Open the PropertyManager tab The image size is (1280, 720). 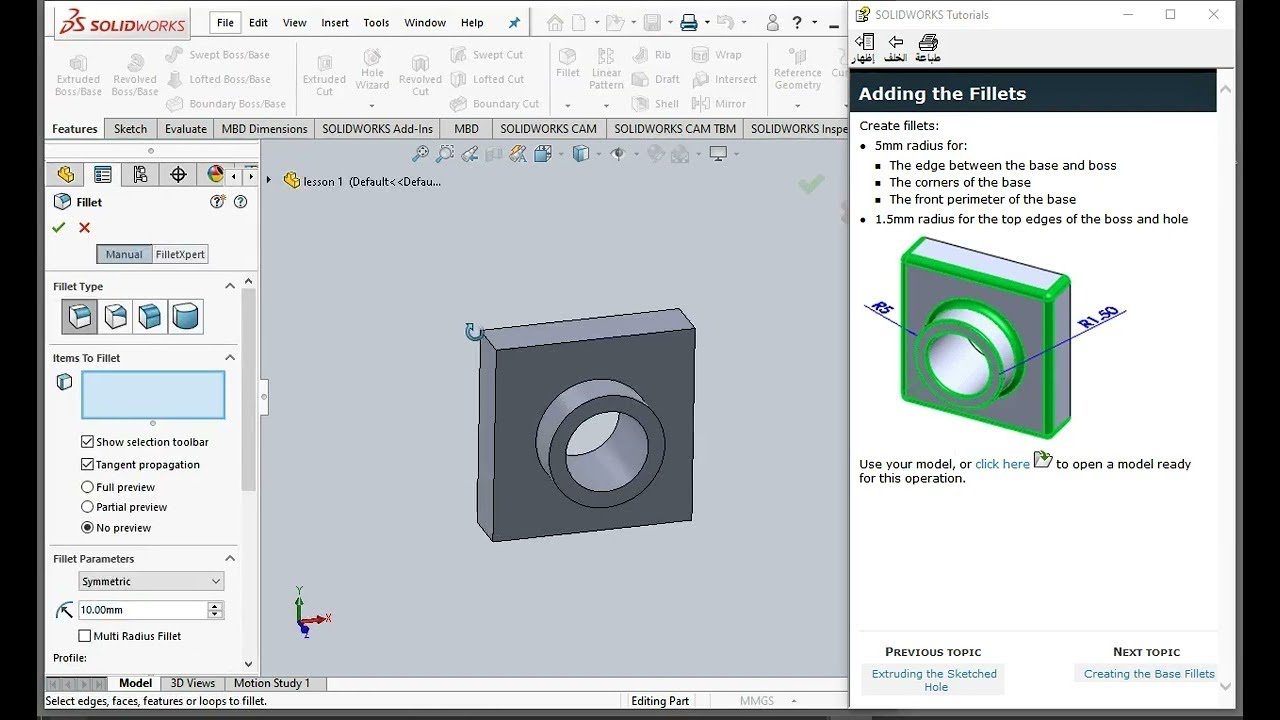(x=102, y=175)
